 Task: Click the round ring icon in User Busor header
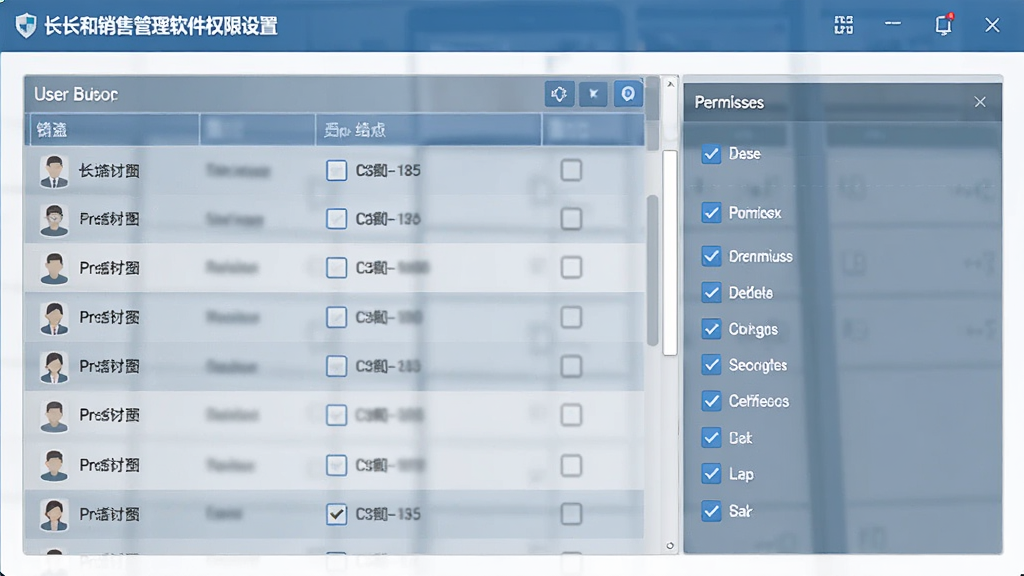[628, 94]
